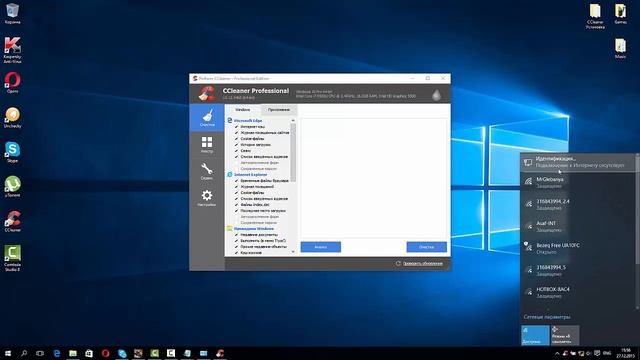Select the uTorrent desktop shortcut
The height and width of the screenshot is (360, 640).
click(12, 187)
